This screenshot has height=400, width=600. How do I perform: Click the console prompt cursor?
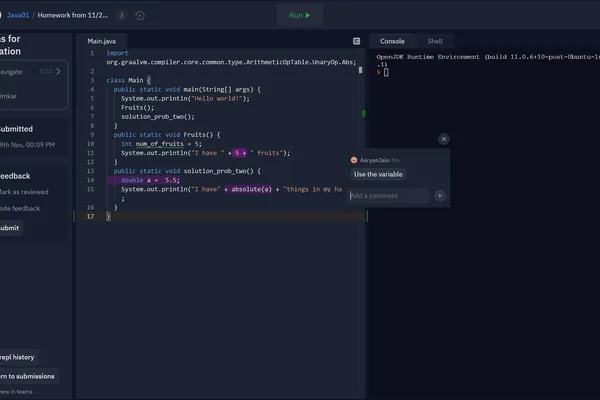(386, 72)
